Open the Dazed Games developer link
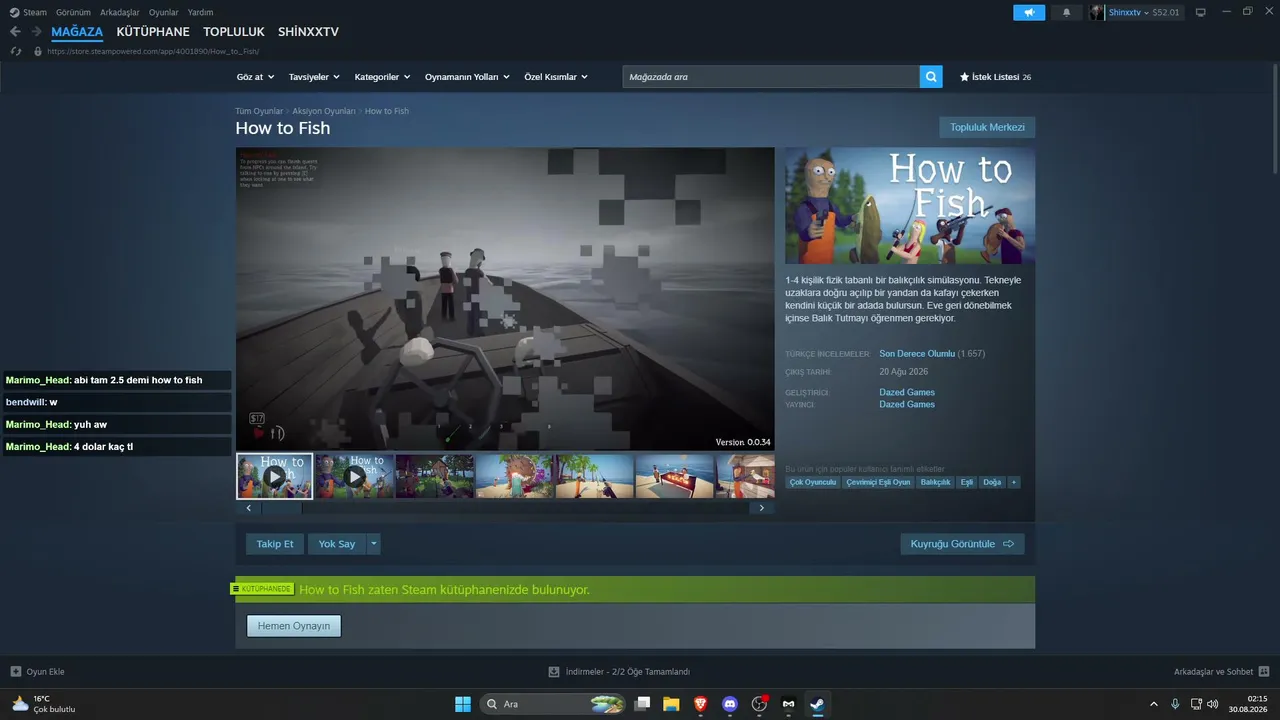 pos(907,392)
